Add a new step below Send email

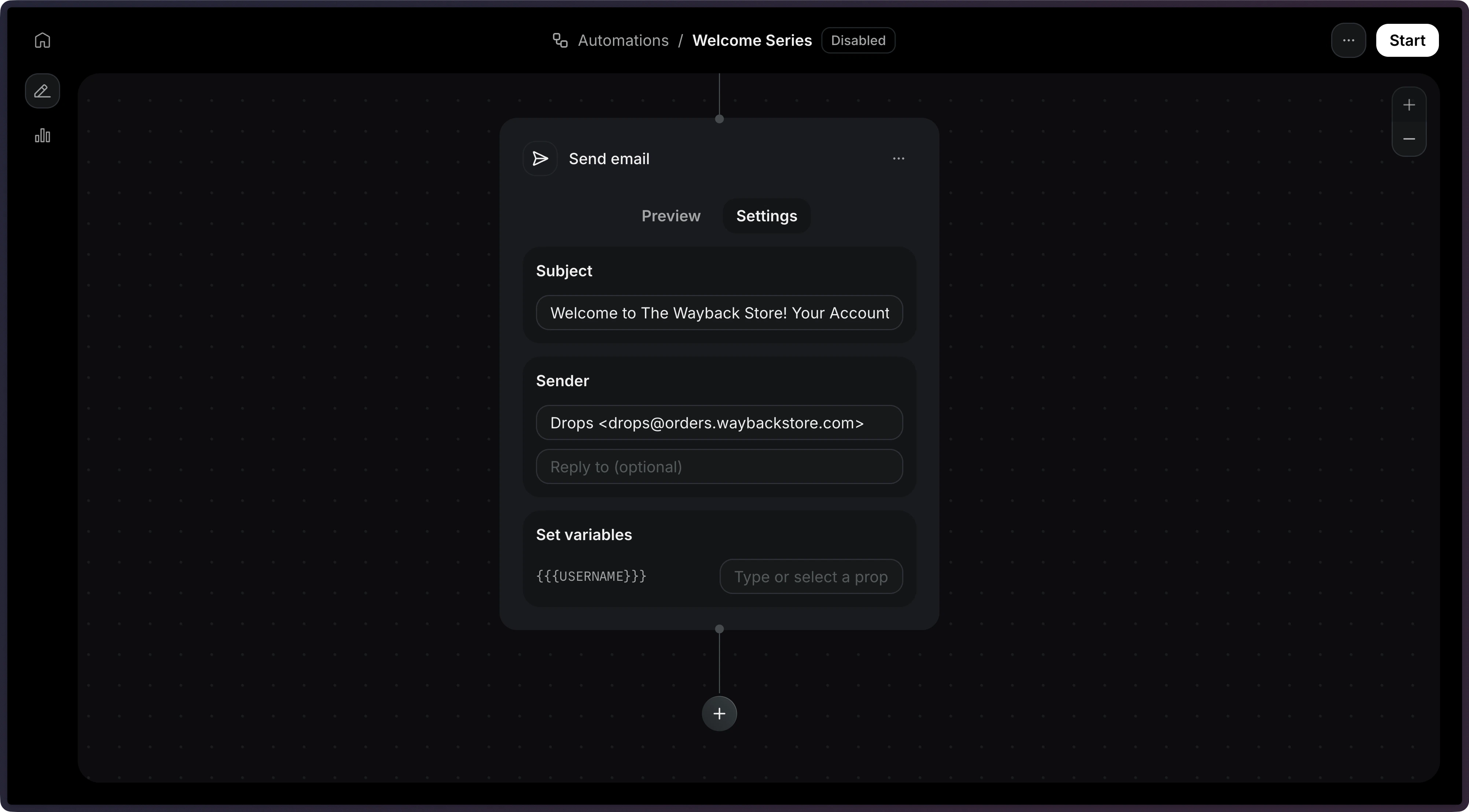pos(719,713)
